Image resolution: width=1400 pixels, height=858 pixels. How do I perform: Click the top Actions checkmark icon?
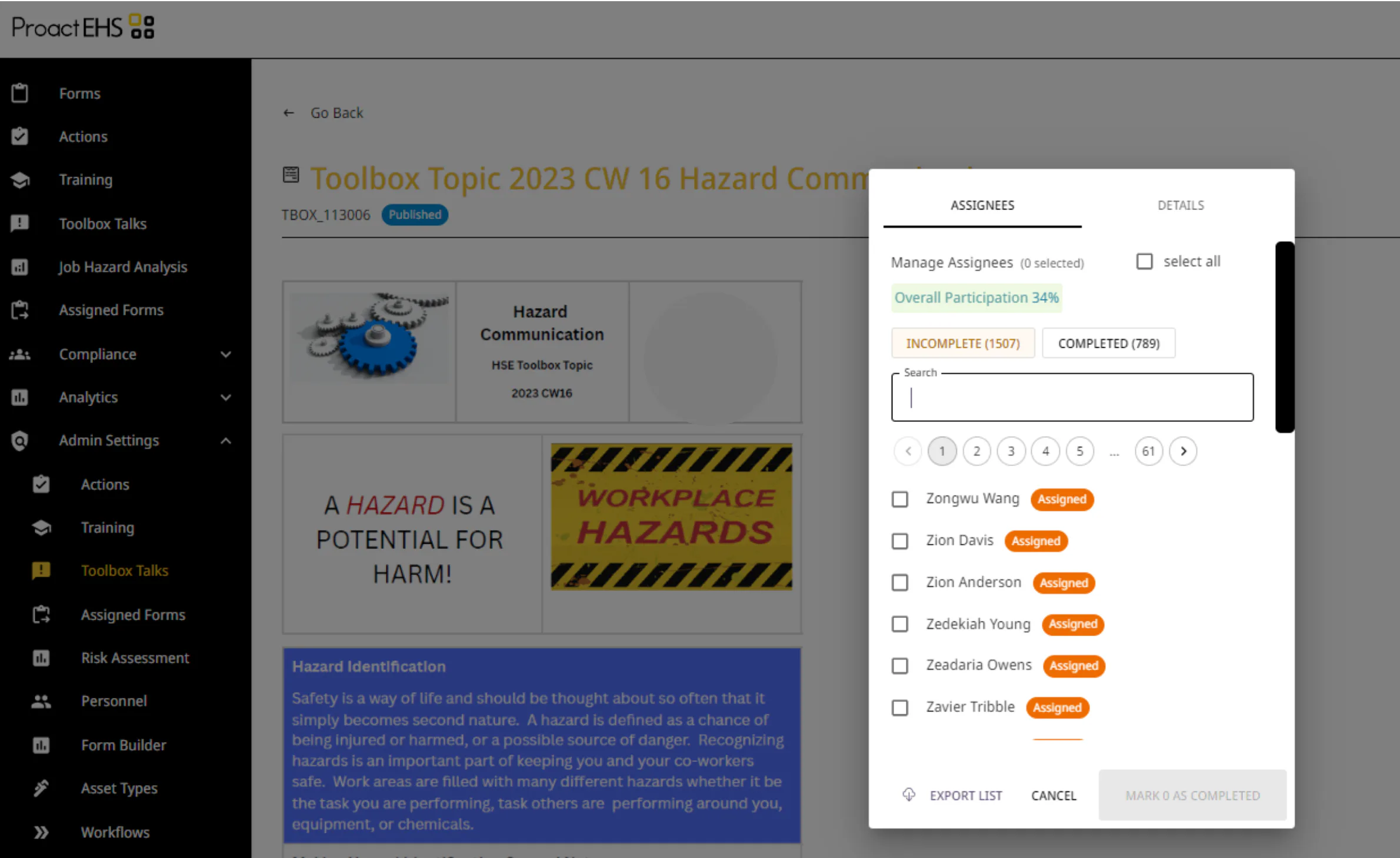point(20,137)
